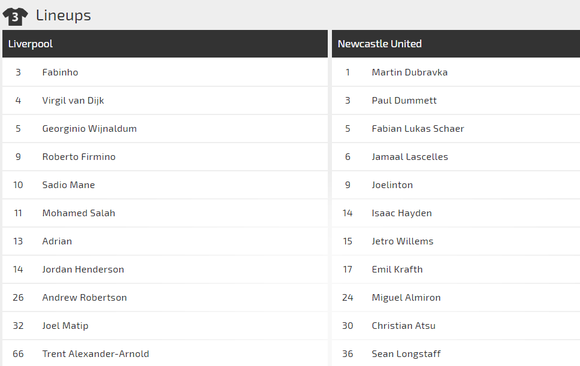Click Georginio Wijnaldum in the lineup

coord(89,129)
